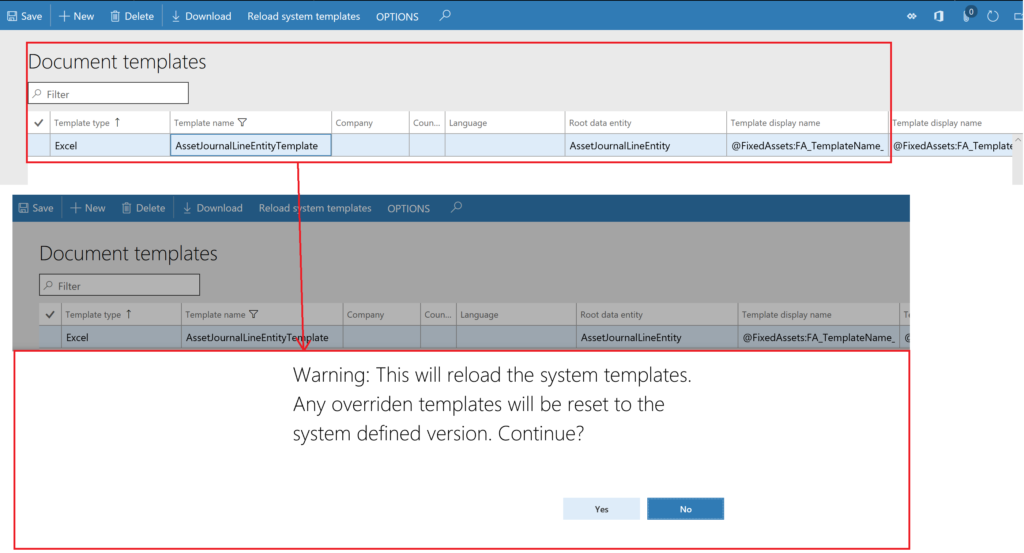The image size is (1024, 553).
Task: Click Yes in the warning dialog
Action: [601, 509]
